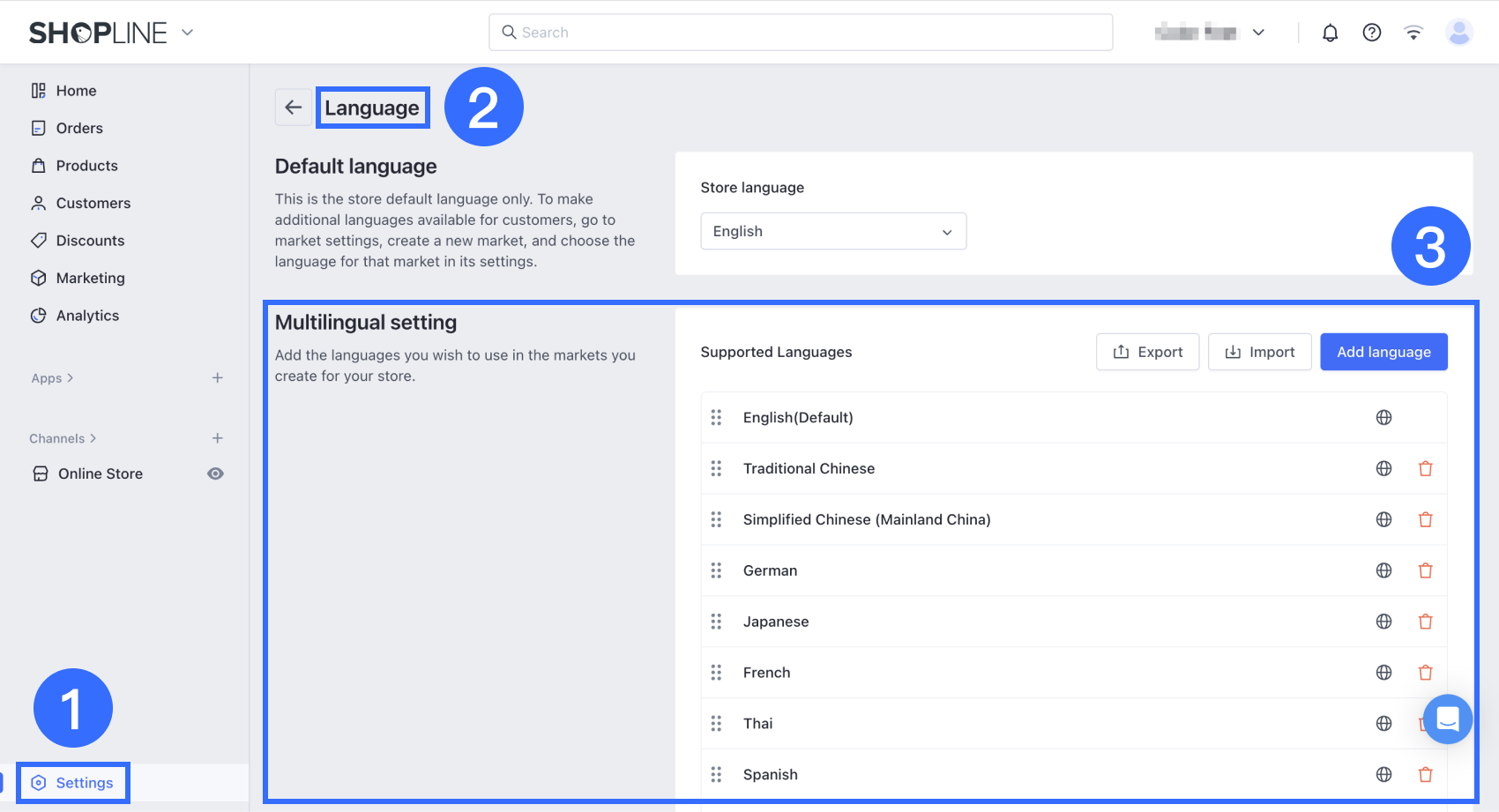Open Customers in sidebar
Screen dimensions: 1499x812
pos(80,204)
